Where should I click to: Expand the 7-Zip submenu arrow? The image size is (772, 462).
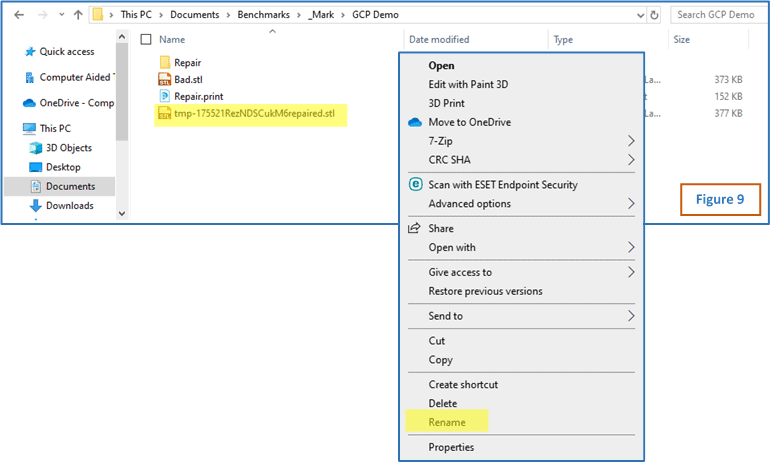[x=631, y=141]
